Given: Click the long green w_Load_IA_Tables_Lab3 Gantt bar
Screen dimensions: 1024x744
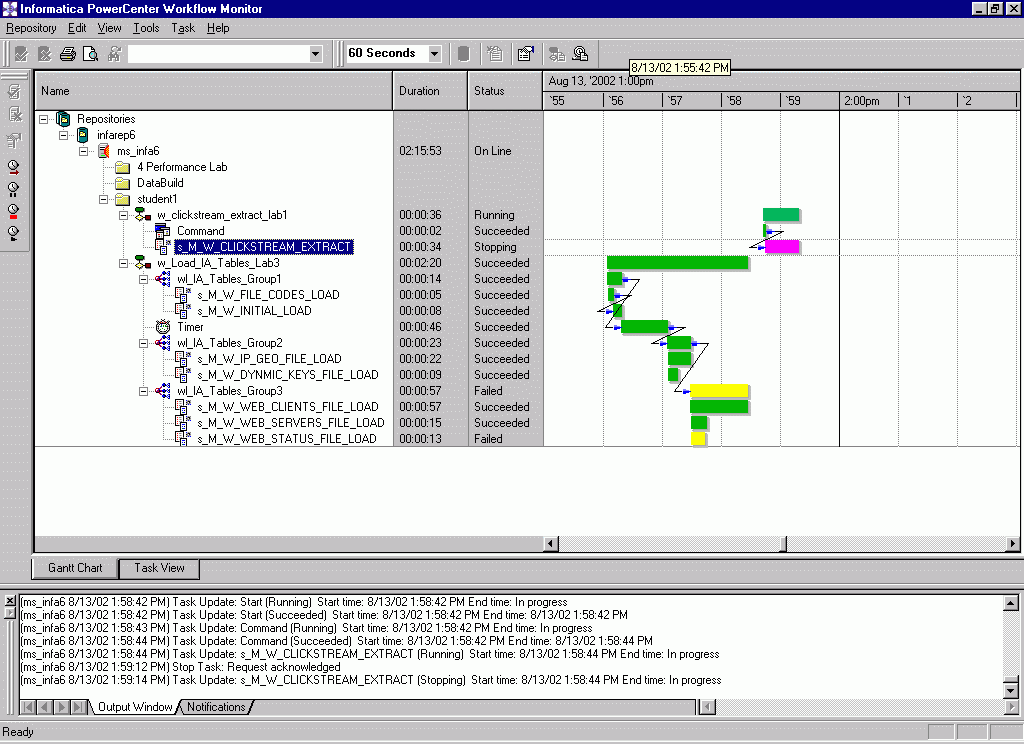Looking at the screenshot, I should tap(677, 263).
